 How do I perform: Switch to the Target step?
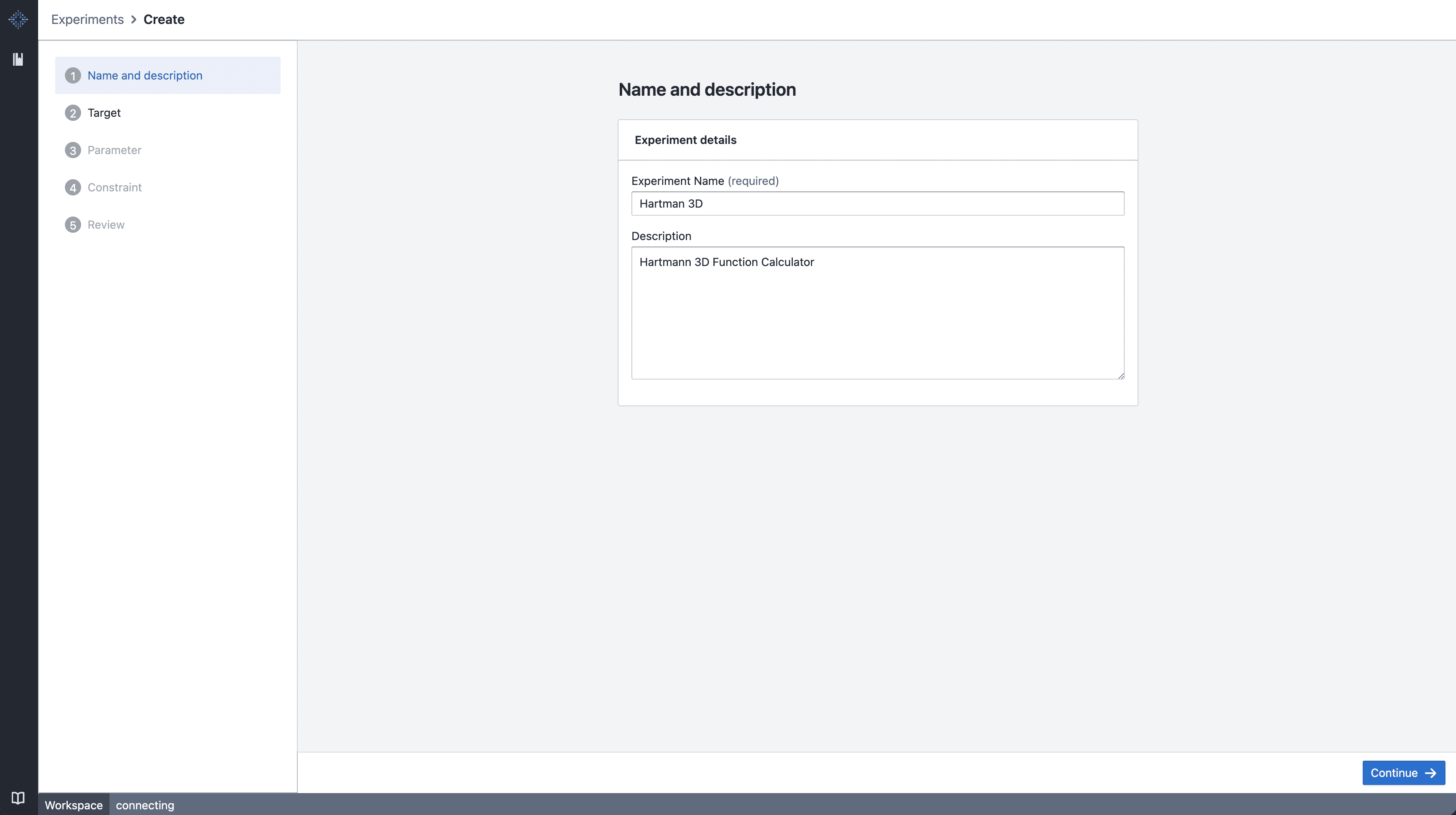click(104, 113)
